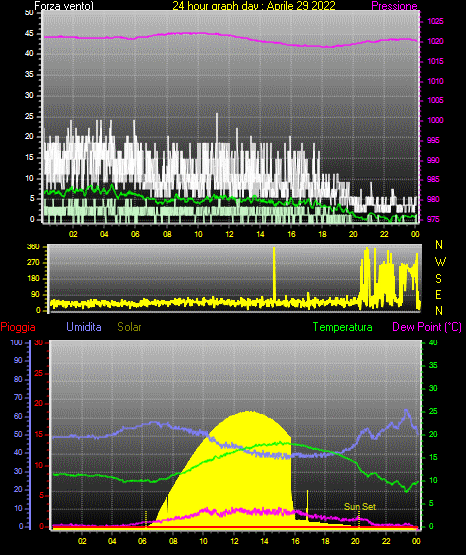Click the 40 temperature axis value
The image size is (466, 555).
(x=433, y=342)
